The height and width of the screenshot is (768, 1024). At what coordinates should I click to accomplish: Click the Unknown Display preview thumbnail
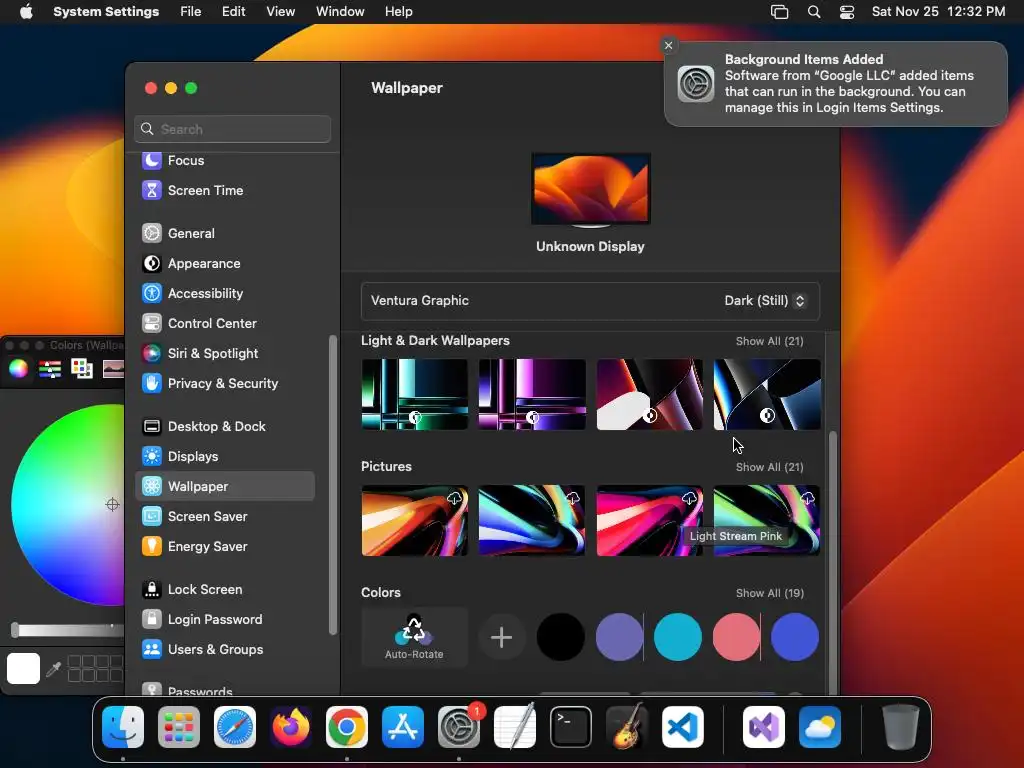point(590,189)
